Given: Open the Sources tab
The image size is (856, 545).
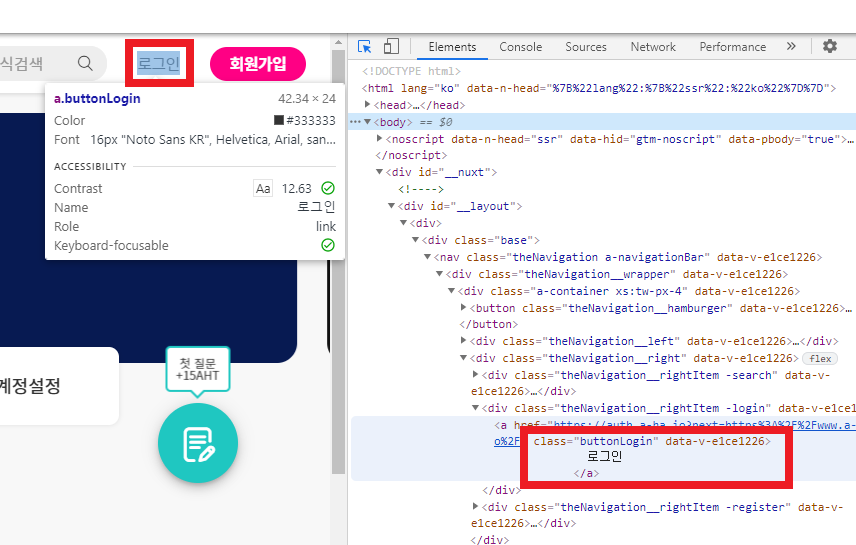Looking at the screenshot, I should click(586, 47).
